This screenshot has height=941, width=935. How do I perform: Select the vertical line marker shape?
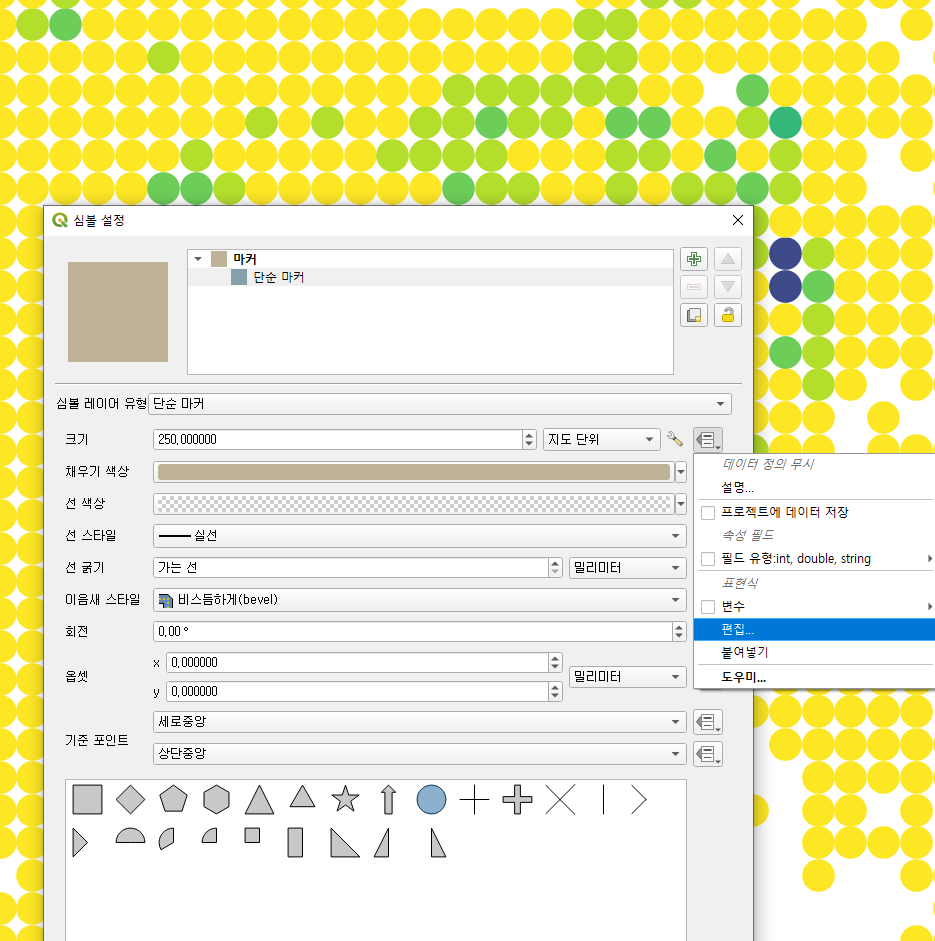(x=603, y=799)
